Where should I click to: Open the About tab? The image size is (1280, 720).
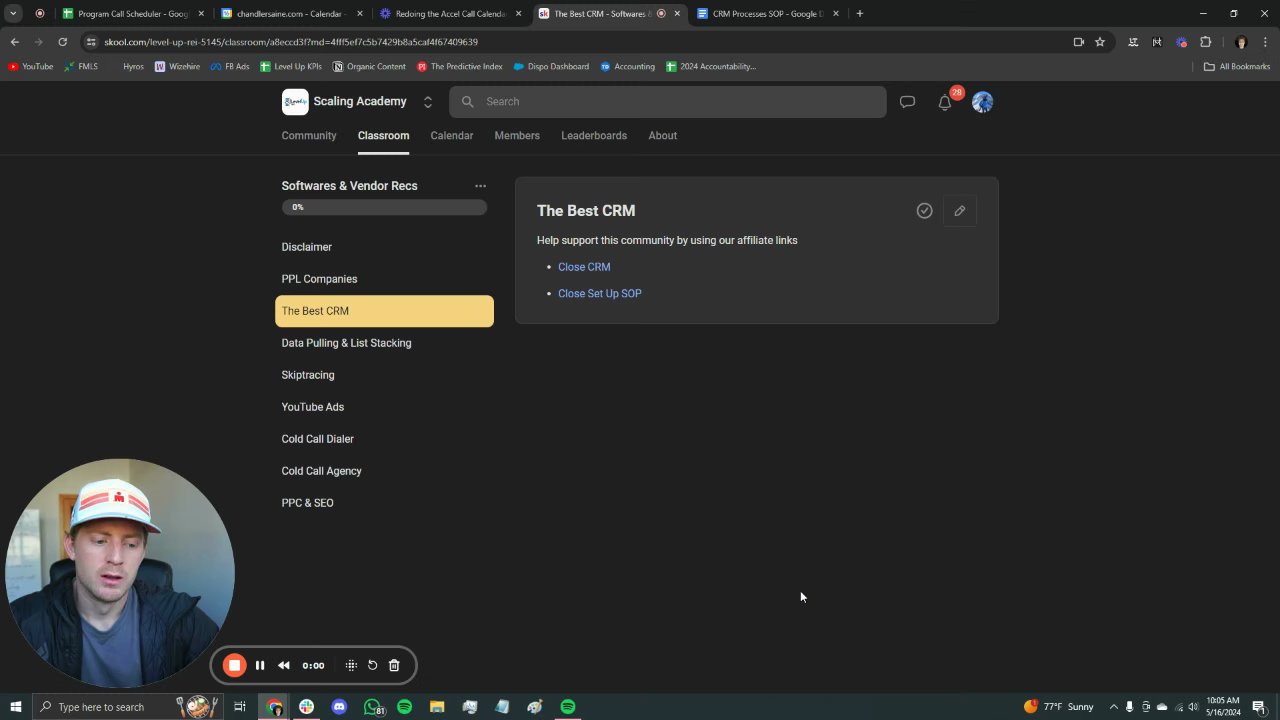(x=662, y=135)
